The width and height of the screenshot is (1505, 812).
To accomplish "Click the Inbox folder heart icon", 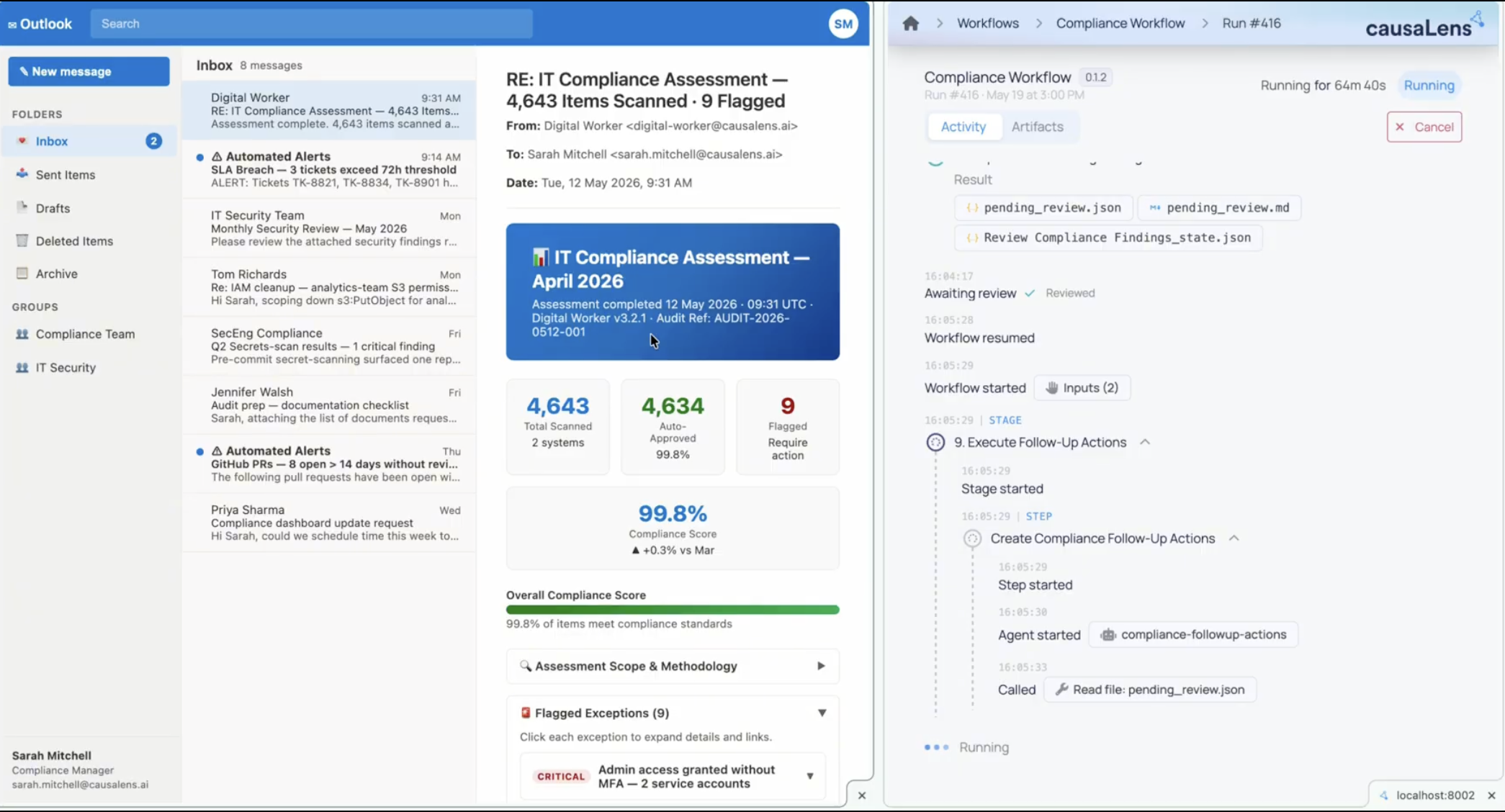I will (x=22, y=140).
